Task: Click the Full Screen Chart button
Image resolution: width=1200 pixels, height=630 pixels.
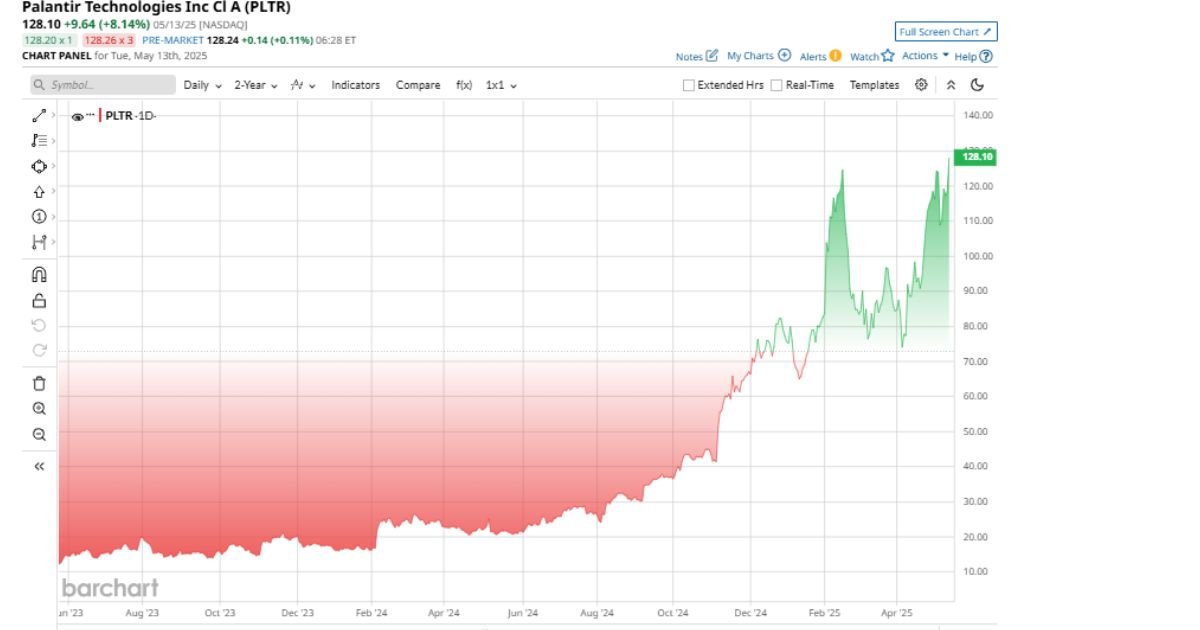Action: tap(945, 32)
